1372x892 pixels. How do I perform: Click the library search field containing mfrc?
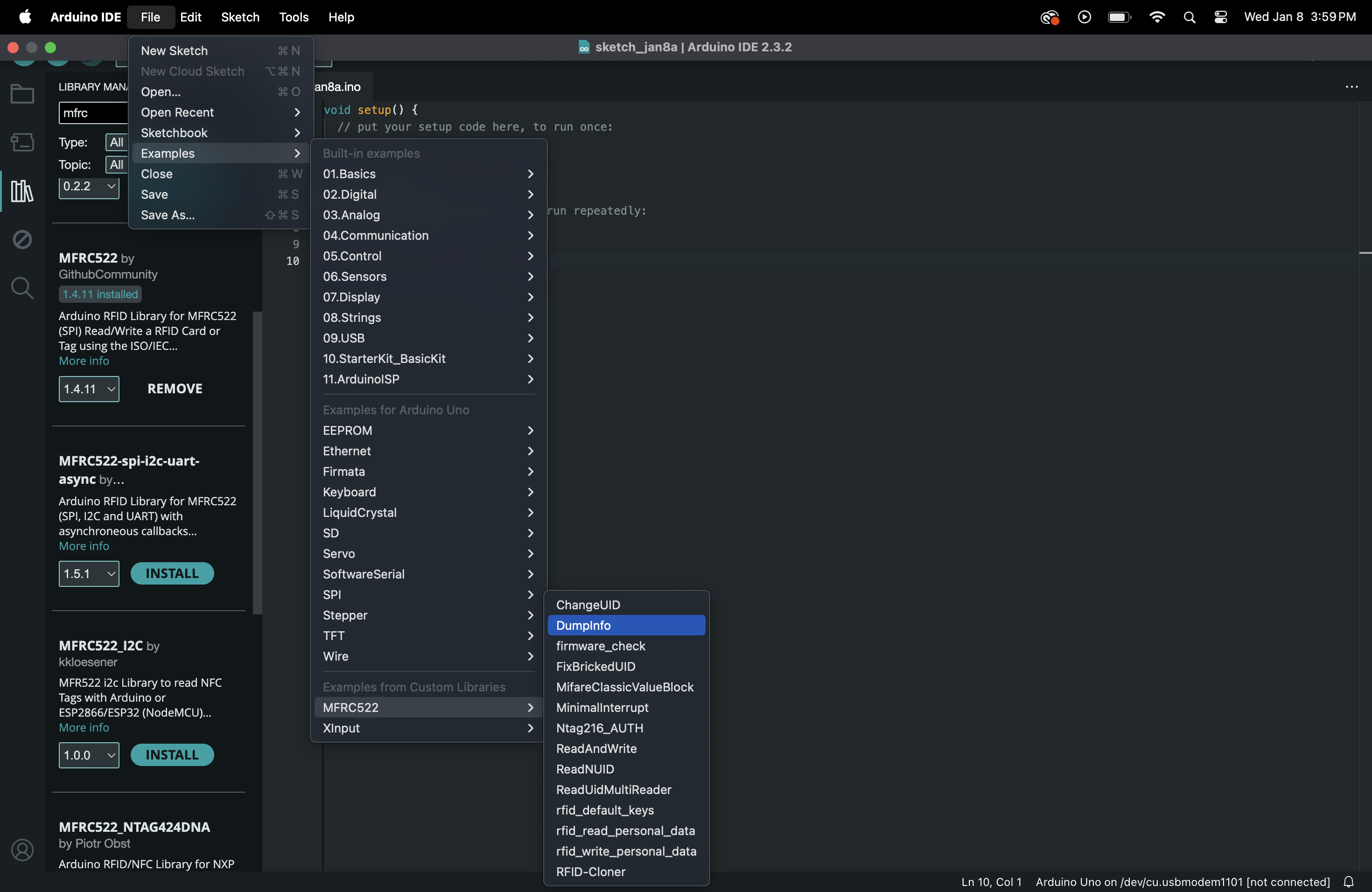pyautogui.click(x=93, y=113)
